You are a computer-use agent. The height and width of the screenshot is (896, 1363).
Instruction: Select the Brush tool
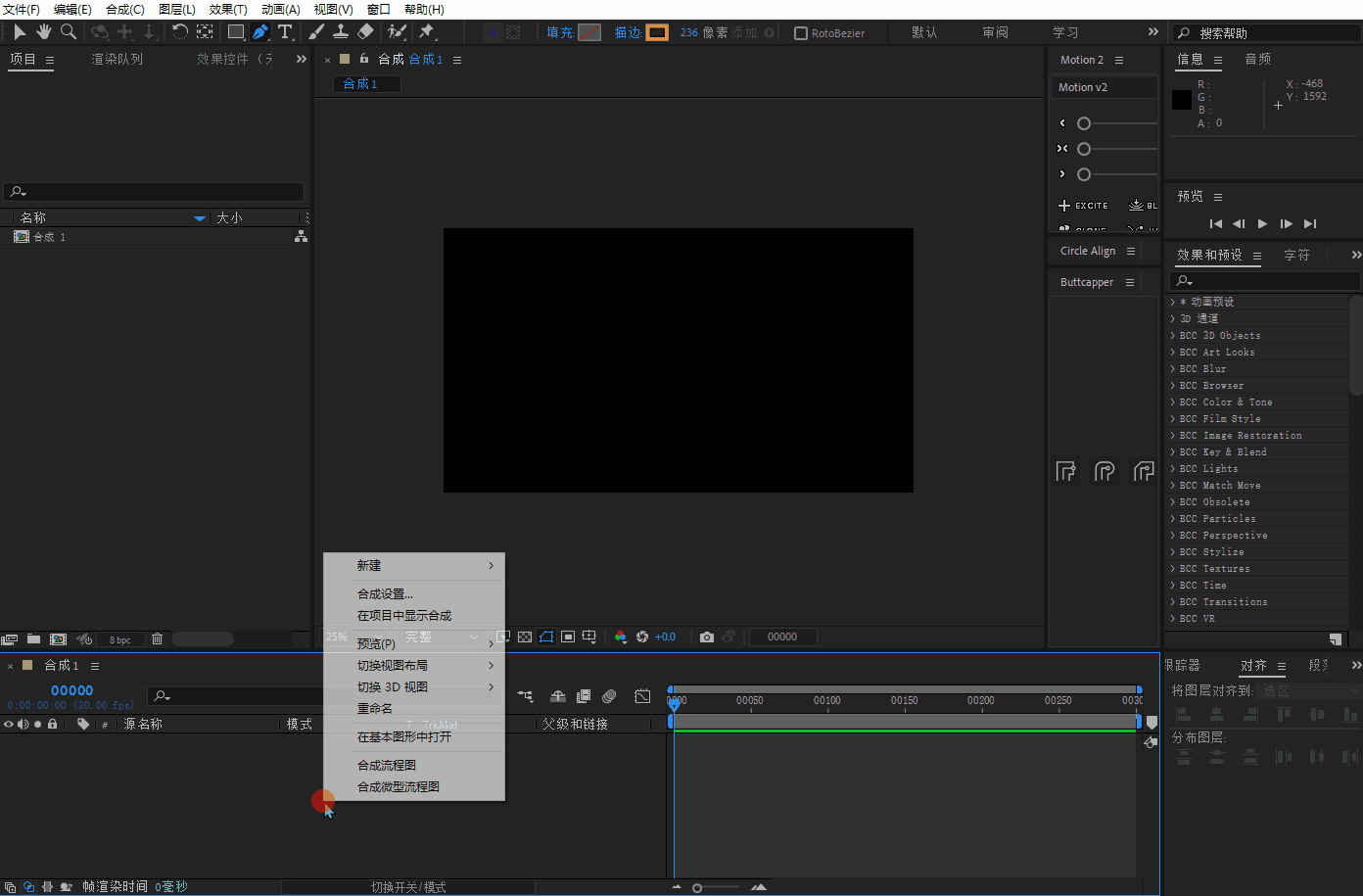point(316,32)
